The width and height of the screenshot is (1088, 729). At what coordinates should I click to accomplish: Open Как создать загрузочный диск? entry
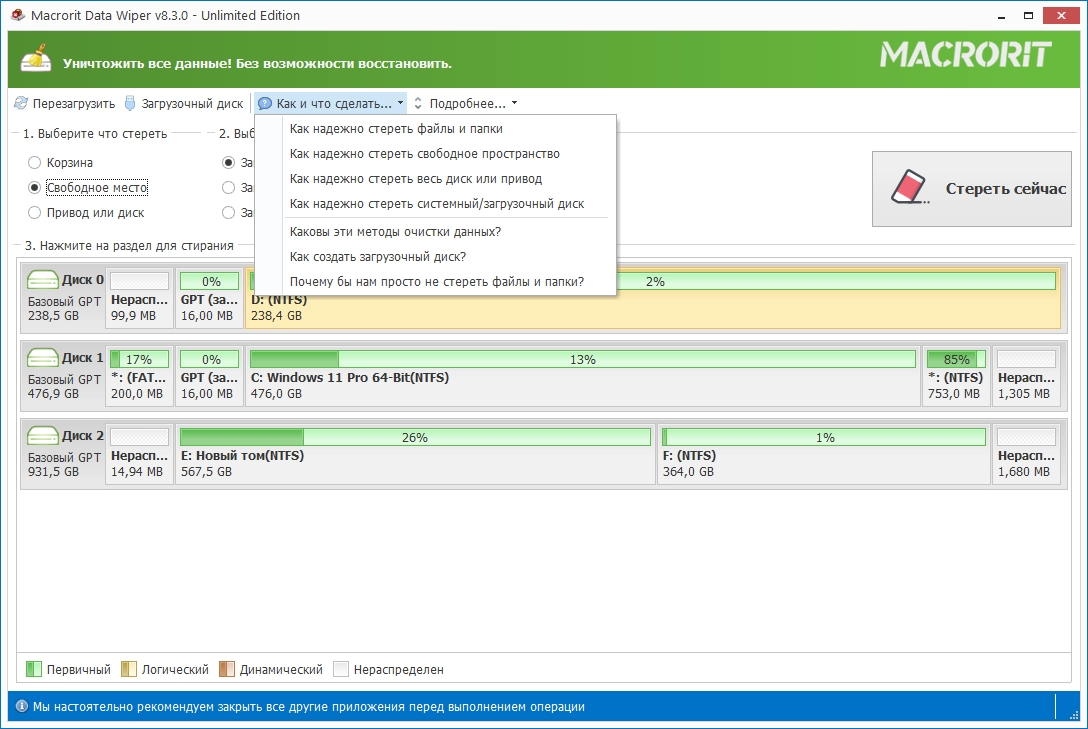coord(436,257)
